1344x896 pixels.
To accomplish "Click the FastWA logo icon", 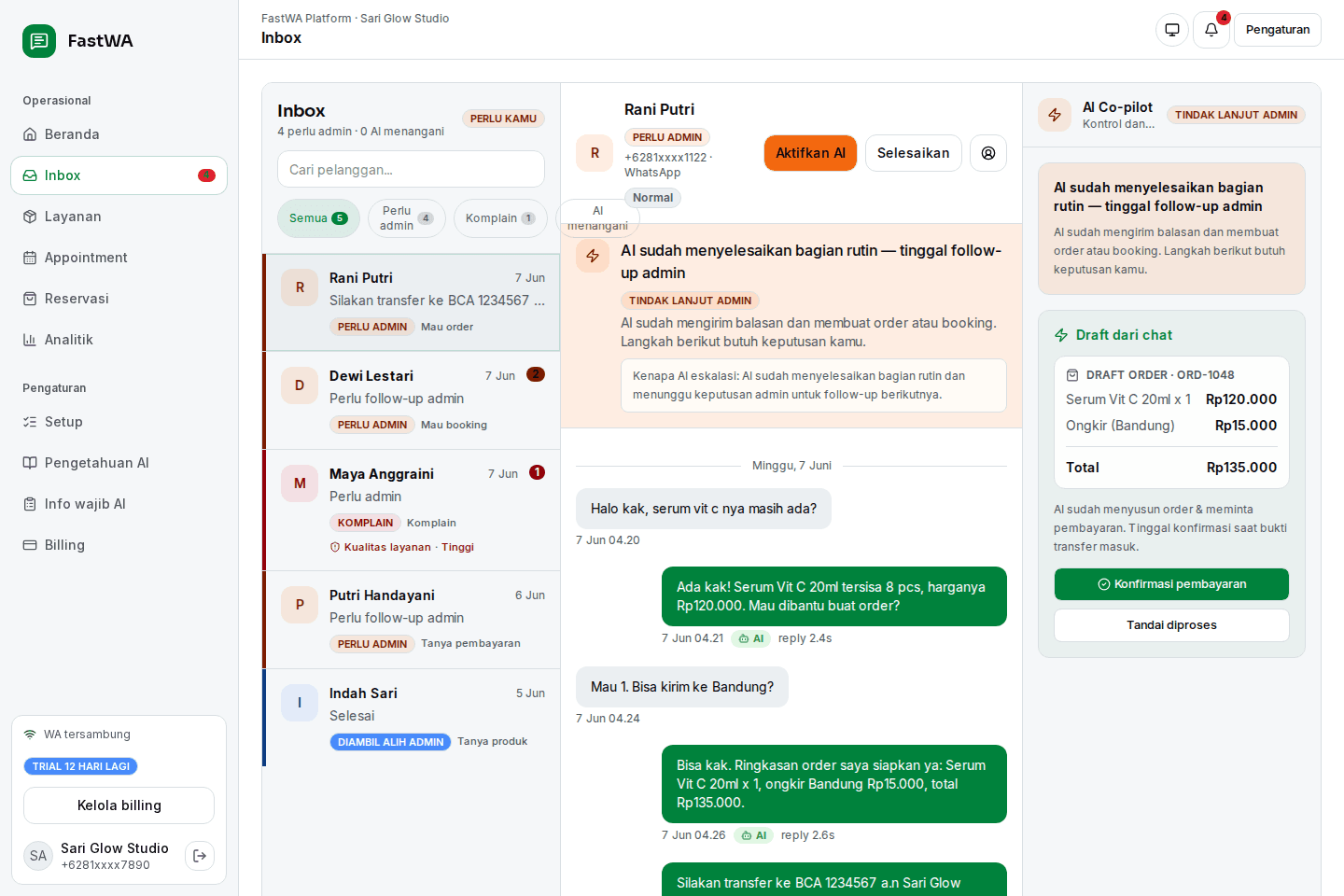I will [39, 41].
